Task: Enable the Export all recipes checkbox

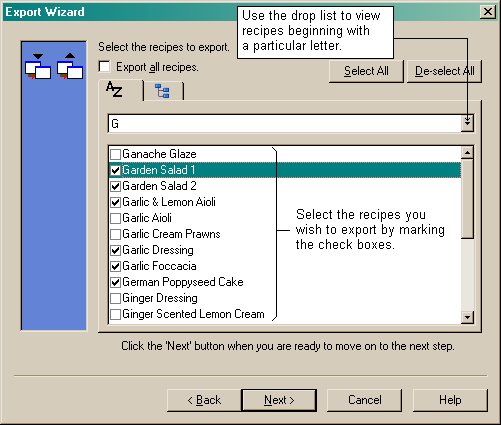Action: click(104, 66)
